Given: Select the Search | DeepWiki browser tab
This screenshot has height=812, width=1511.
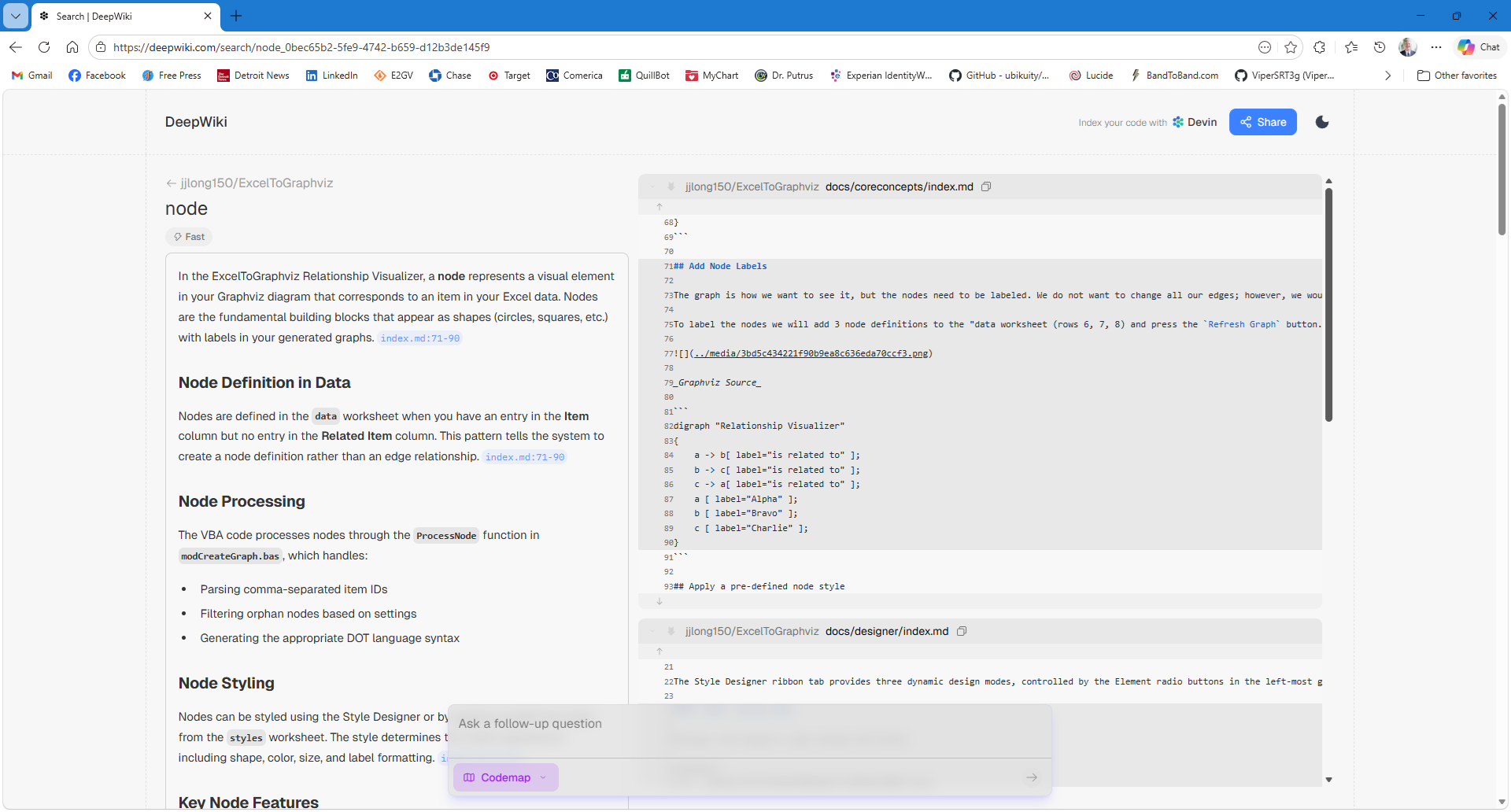Looking at the screenshot, I should click(118, 16).
